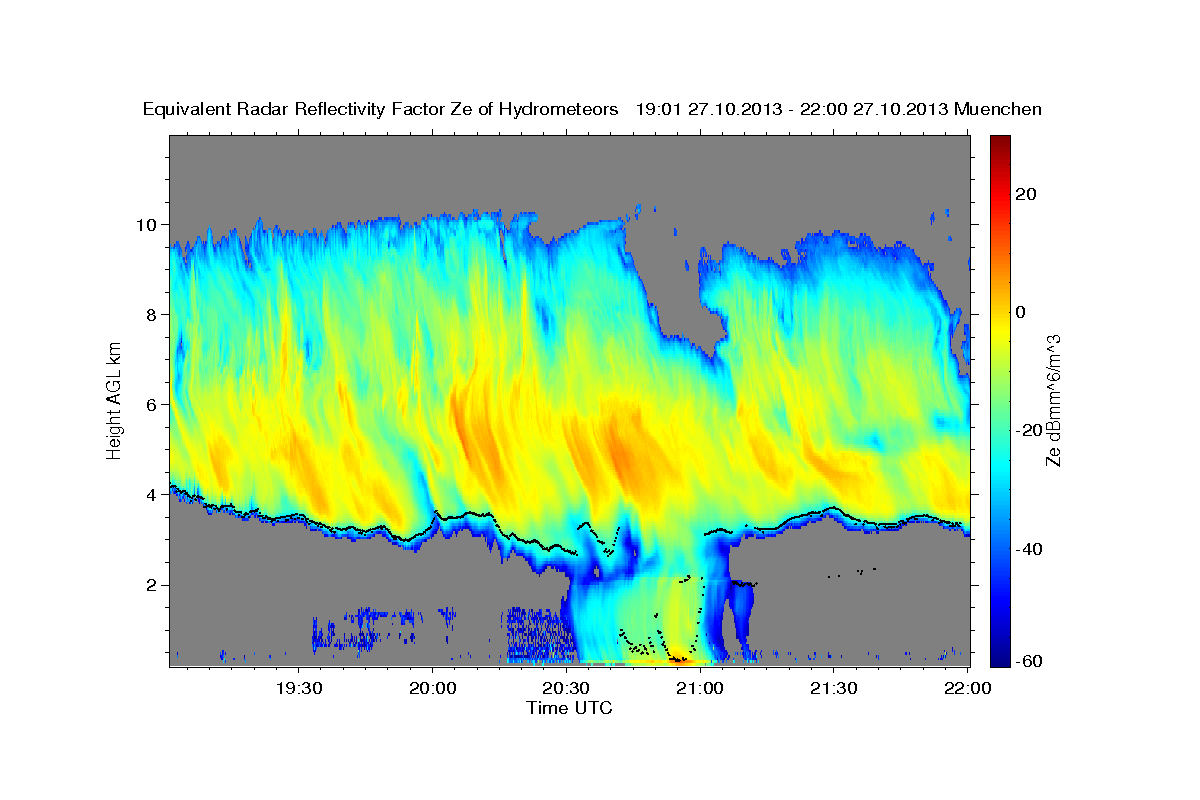
Task: Click the height label '6'
Action: [153, 404]
